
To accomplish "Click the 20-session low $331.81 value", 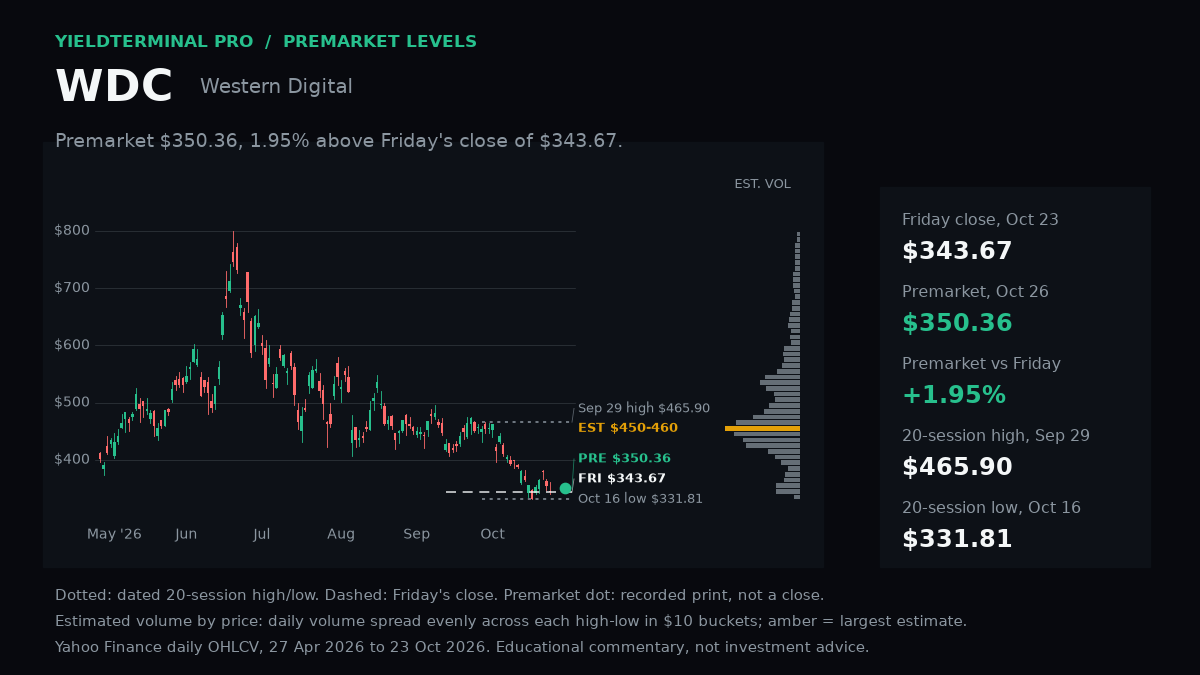I will 957,540.
